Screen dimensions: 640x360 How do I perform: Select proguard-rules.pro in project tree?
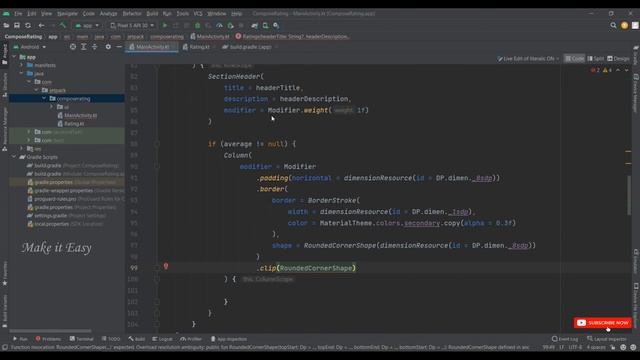click(76, 199)
